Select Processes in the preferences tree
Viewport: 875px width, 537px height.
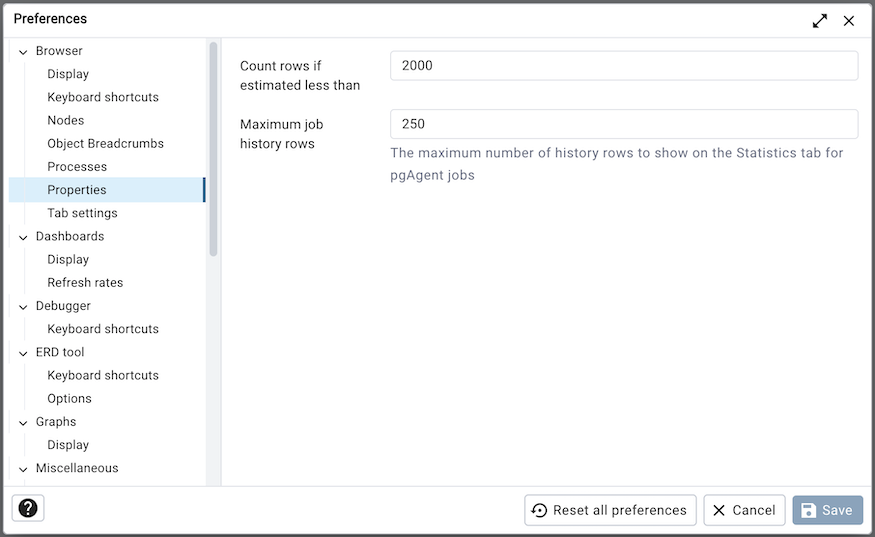coord(77,167)
